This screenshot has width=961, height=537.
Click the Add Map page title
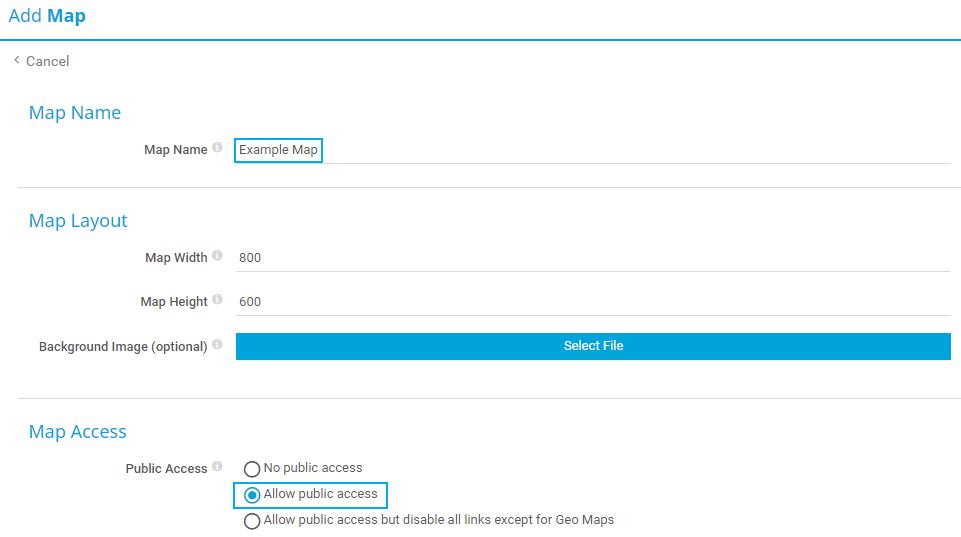point(47,16)
